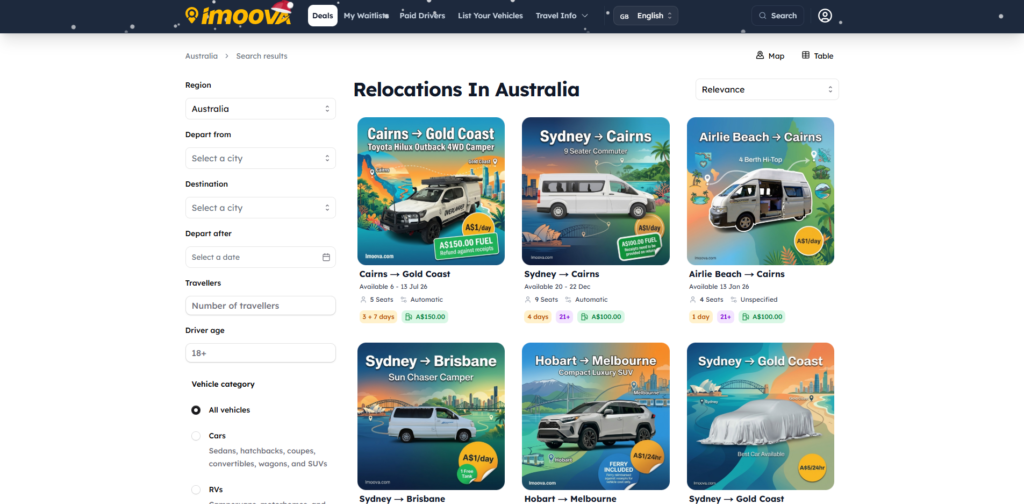
Task: Click the search magnifier icon
Action: coord(763,16)
